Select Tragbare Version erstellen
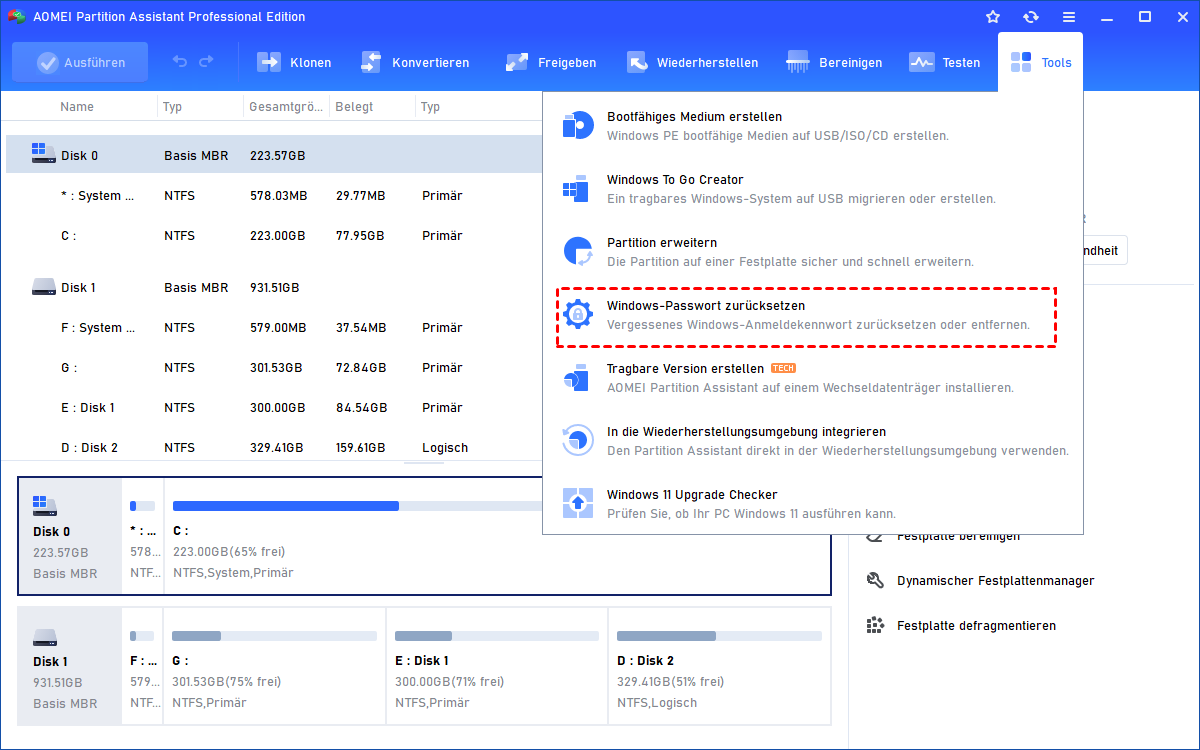Screen dimensions: 1200x750 (812, 378)
